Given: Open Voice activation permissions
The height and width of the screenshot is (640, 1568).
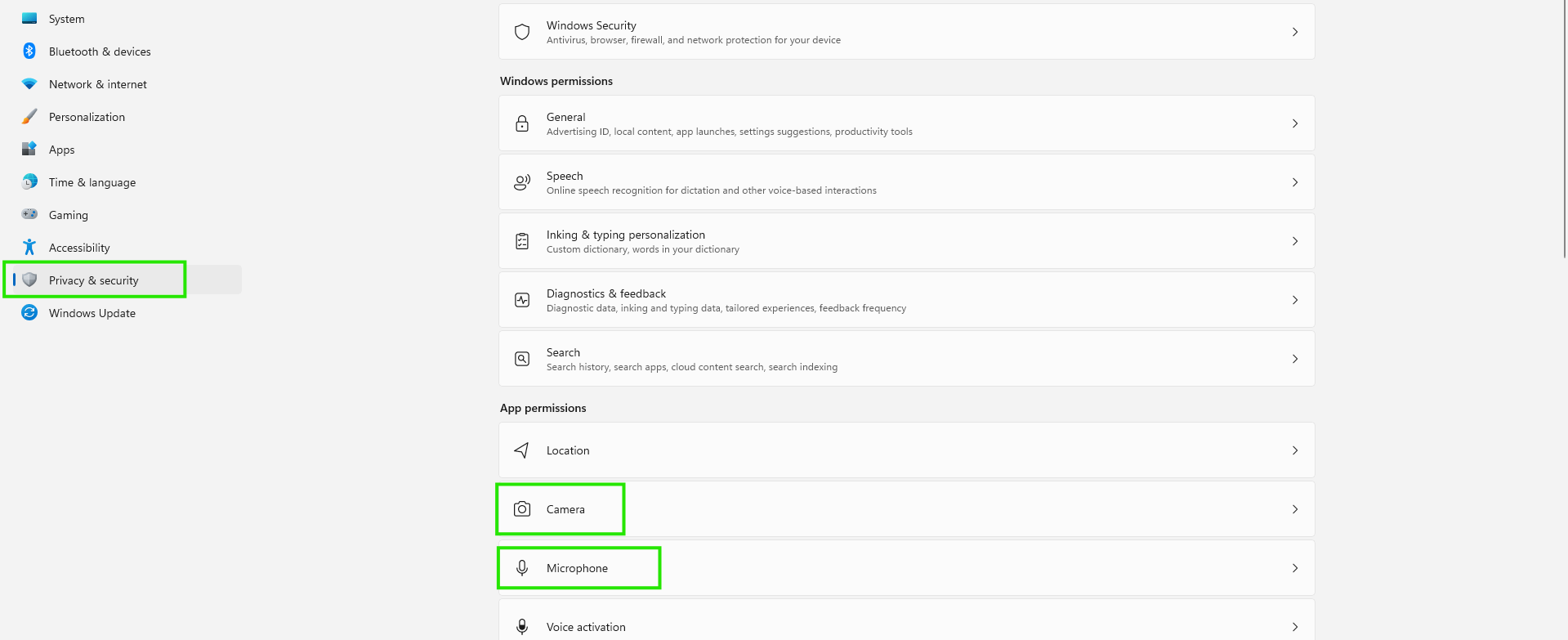Looking at the screenshot, I should pyautogui.click(x=906, y=620).
